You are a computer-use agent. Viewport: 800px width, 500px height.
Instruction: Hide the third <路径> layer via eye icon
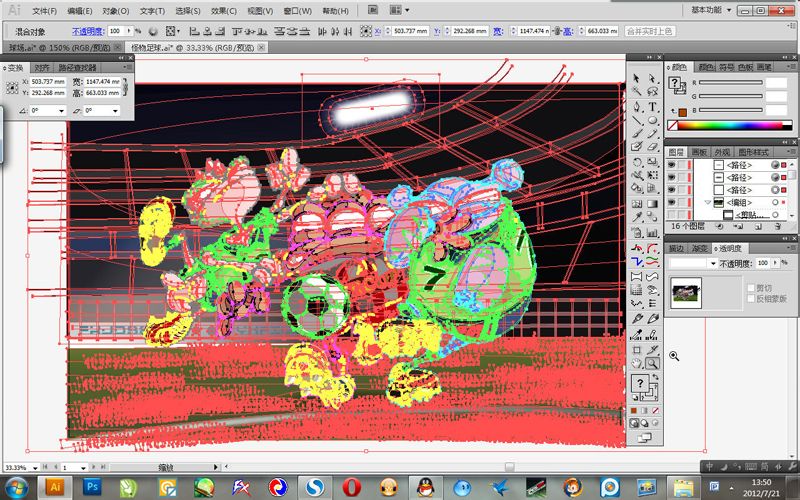[671, 190]
